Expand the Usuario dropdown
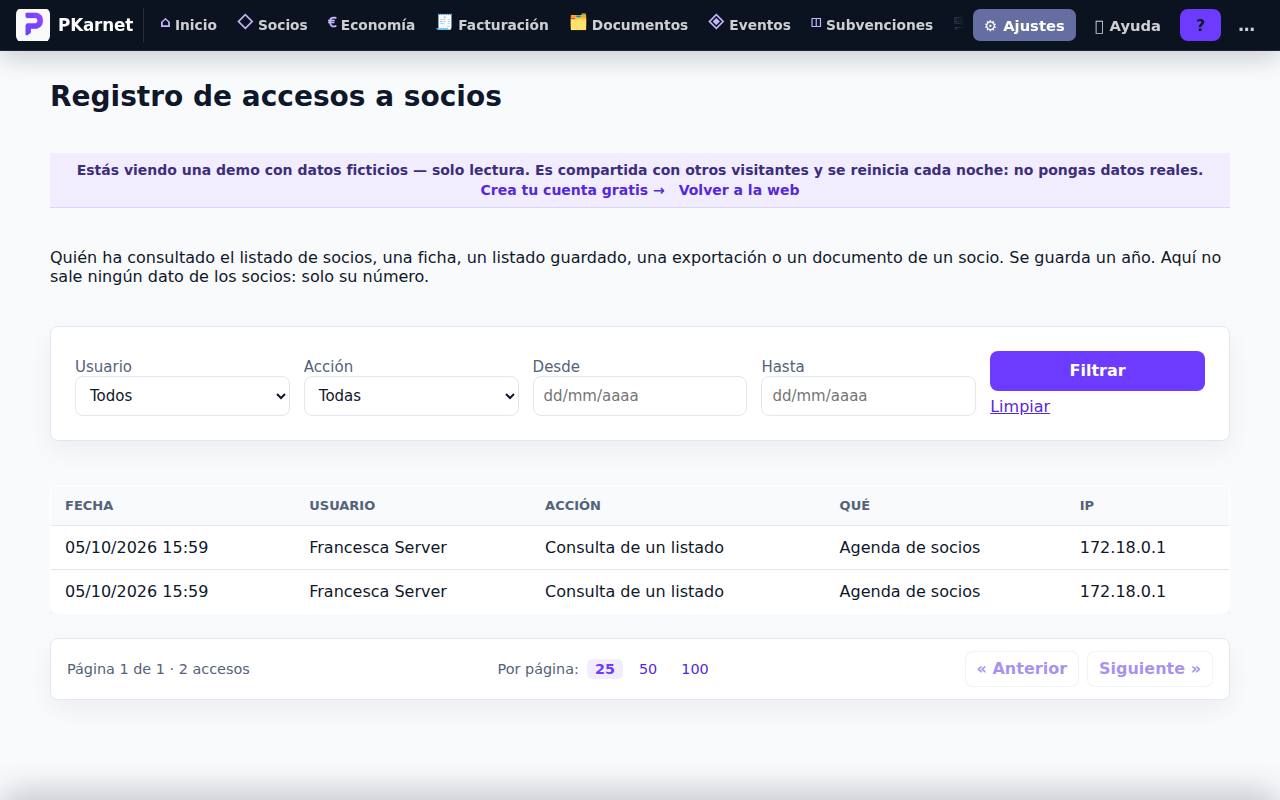Viewport: 1280px width, 800px height. pyautogui.click(x=182, y=396)
